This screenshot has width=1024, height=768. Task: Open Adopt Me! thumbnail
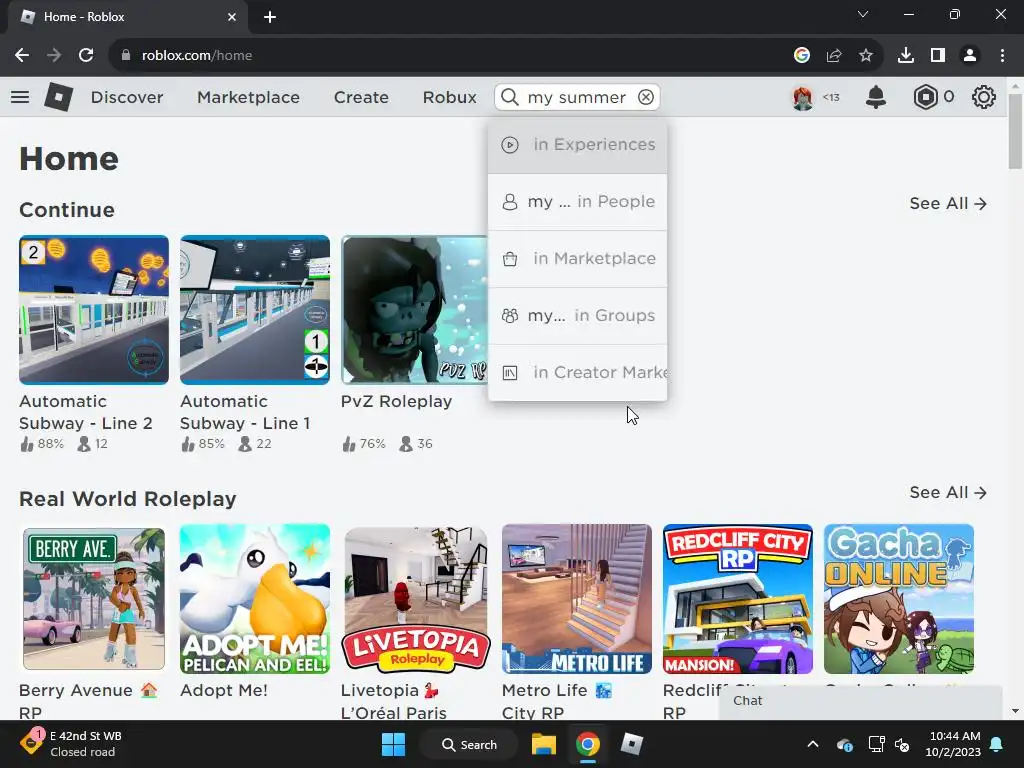click(x=255, y=599)
